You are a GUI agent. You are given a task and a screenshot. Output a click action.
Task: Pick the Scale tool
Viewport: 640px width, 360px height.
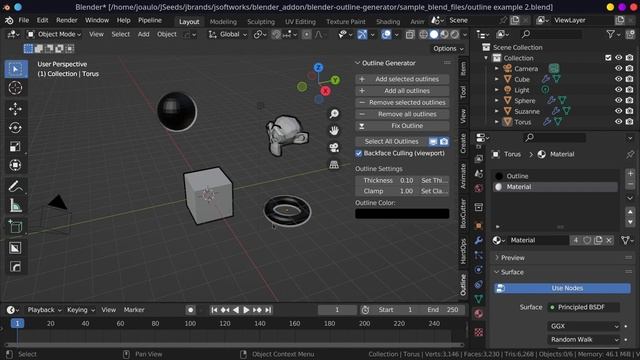pyautogui.click(x=16, y=146)
